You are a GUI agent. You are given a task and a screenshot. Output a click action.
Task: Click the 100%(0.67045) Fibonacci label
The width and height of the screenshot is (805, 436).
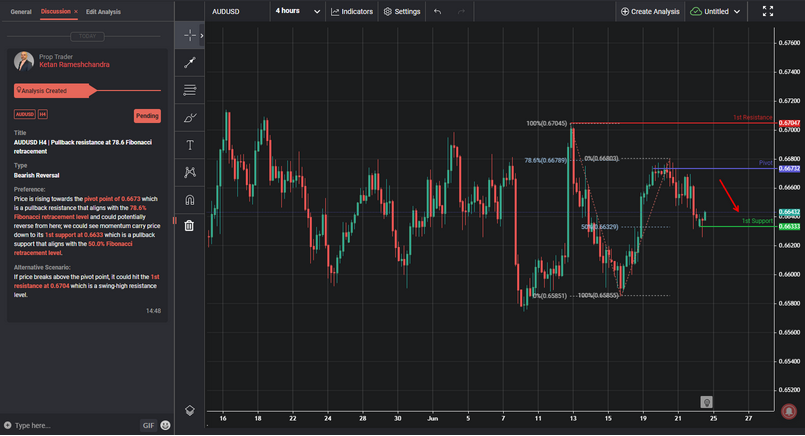tap(547, 123)
